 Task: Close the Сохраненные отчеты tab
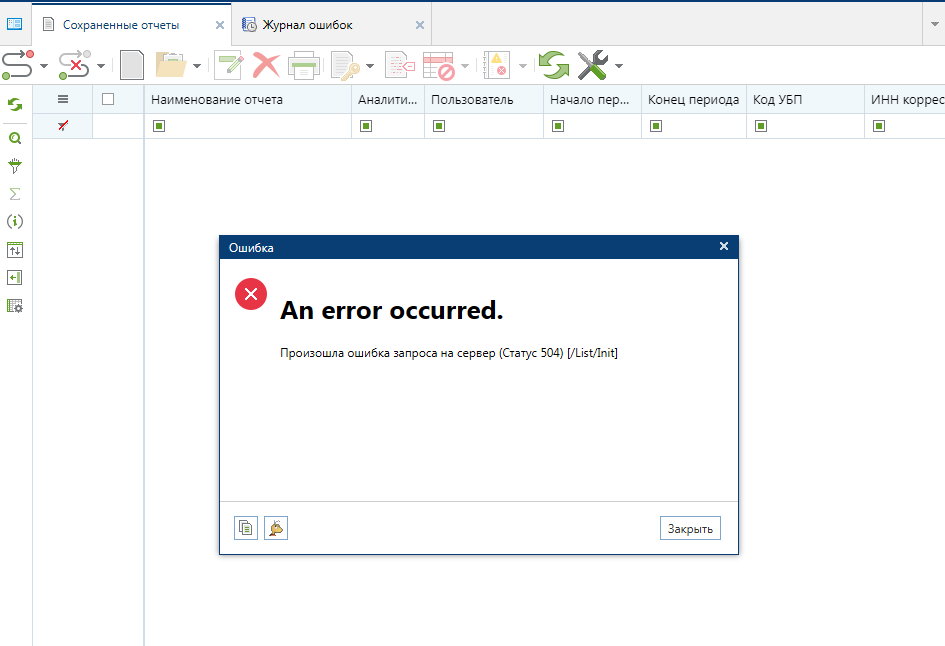(220, 25)
